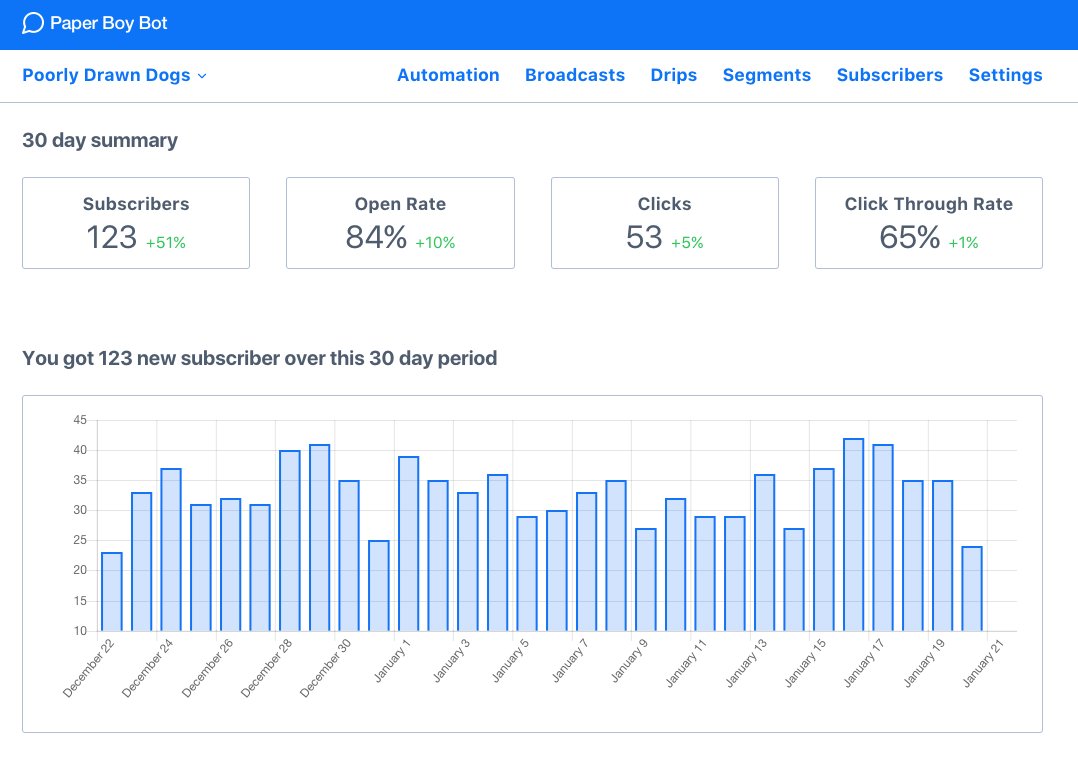The height and width of the screenshot is (765, 1078).
Task: Open the Settings page
Action: click(x=1005, y=75)
